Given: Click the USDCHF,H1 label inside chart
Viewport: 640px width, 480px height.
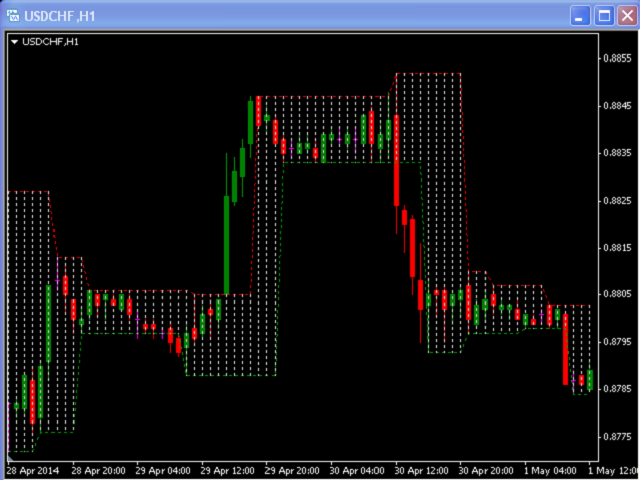Looking at the screenshot, I should click(x=50, y=42).
